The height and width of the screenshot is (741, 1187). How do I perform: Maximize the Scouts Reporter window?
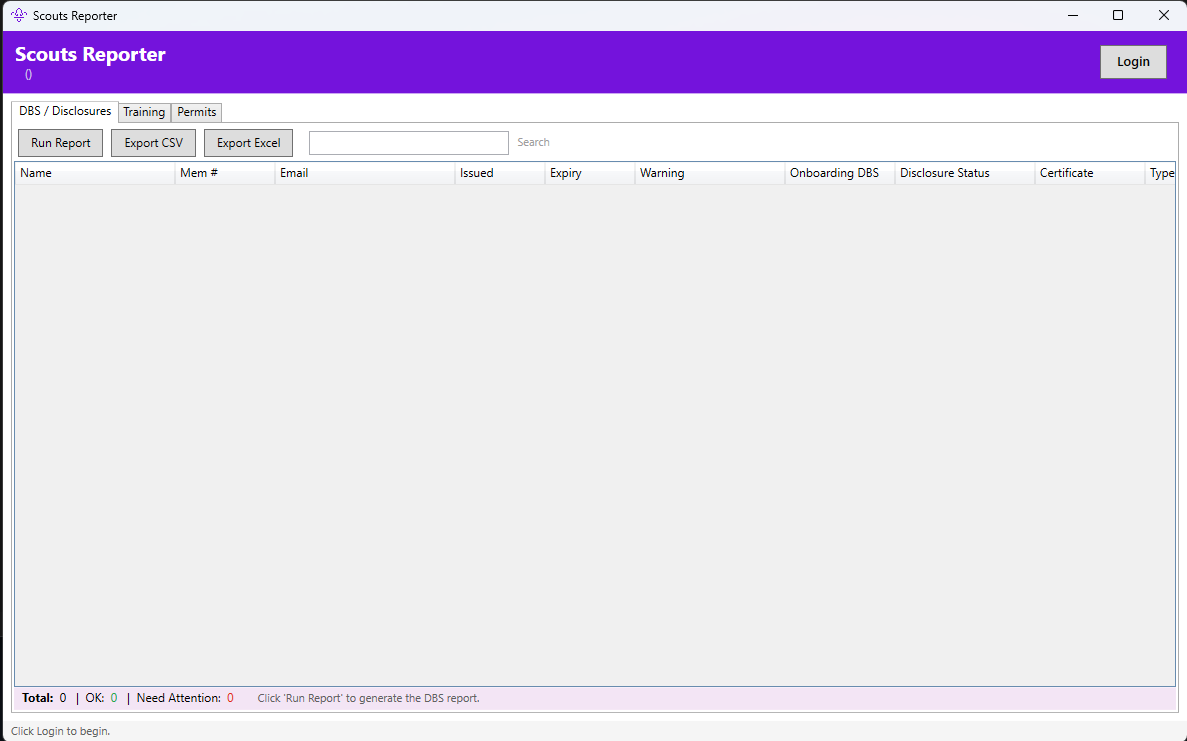[1118, 15]
